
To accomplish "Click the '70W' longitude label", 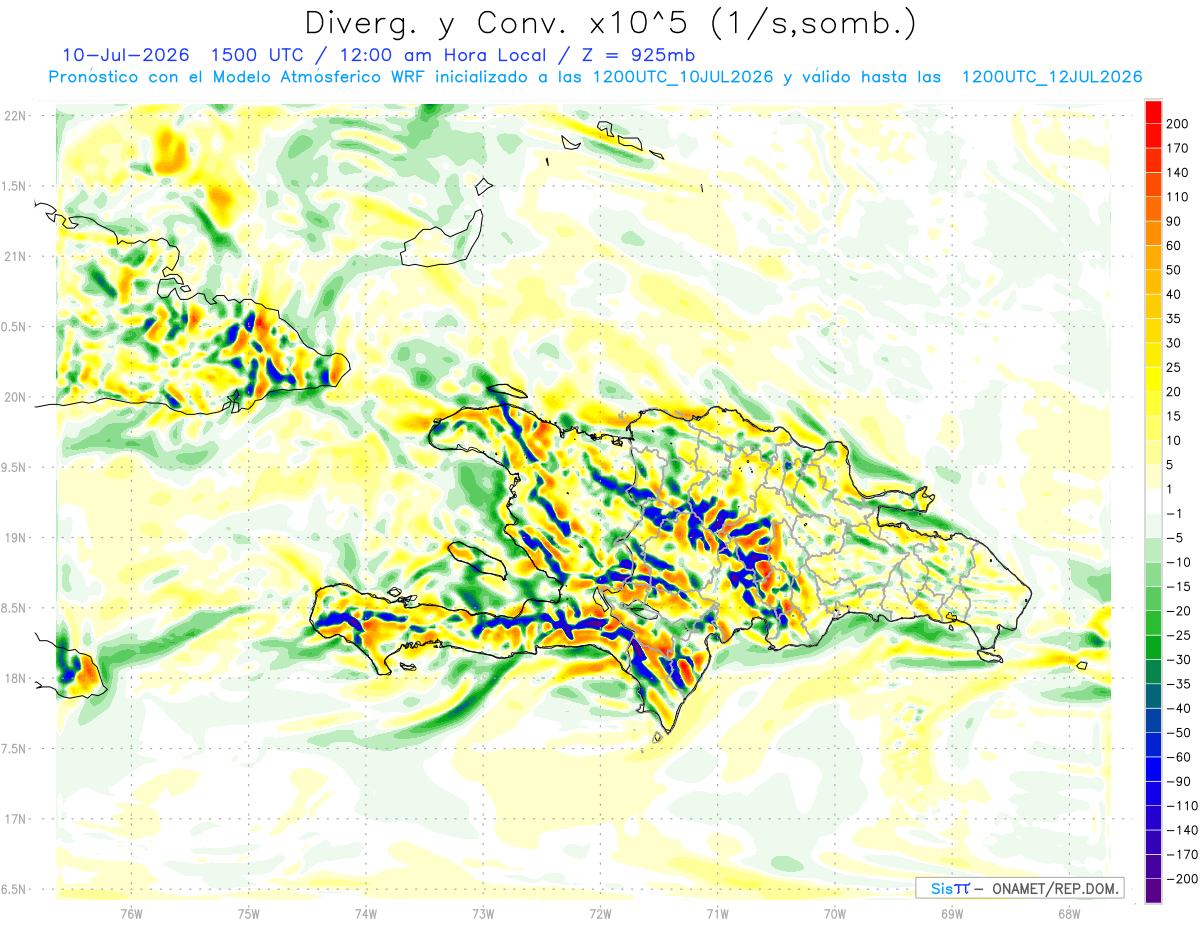I will point(834,913).
